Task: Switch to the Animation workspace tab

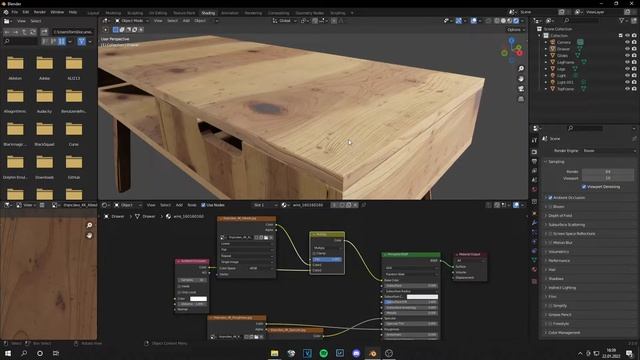Action: coord(230,13)
